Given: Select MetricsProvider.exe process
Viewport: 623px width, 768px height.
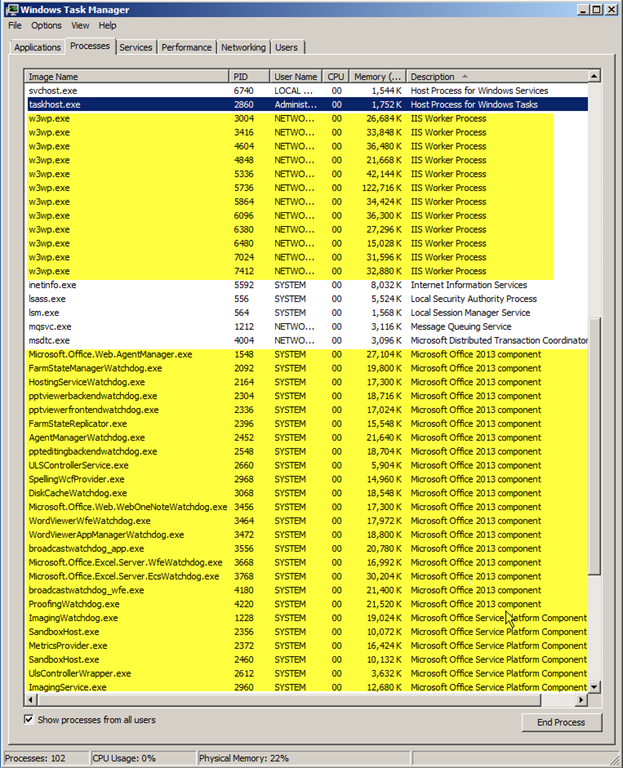Looking at the screenshot, I should 307,646.
